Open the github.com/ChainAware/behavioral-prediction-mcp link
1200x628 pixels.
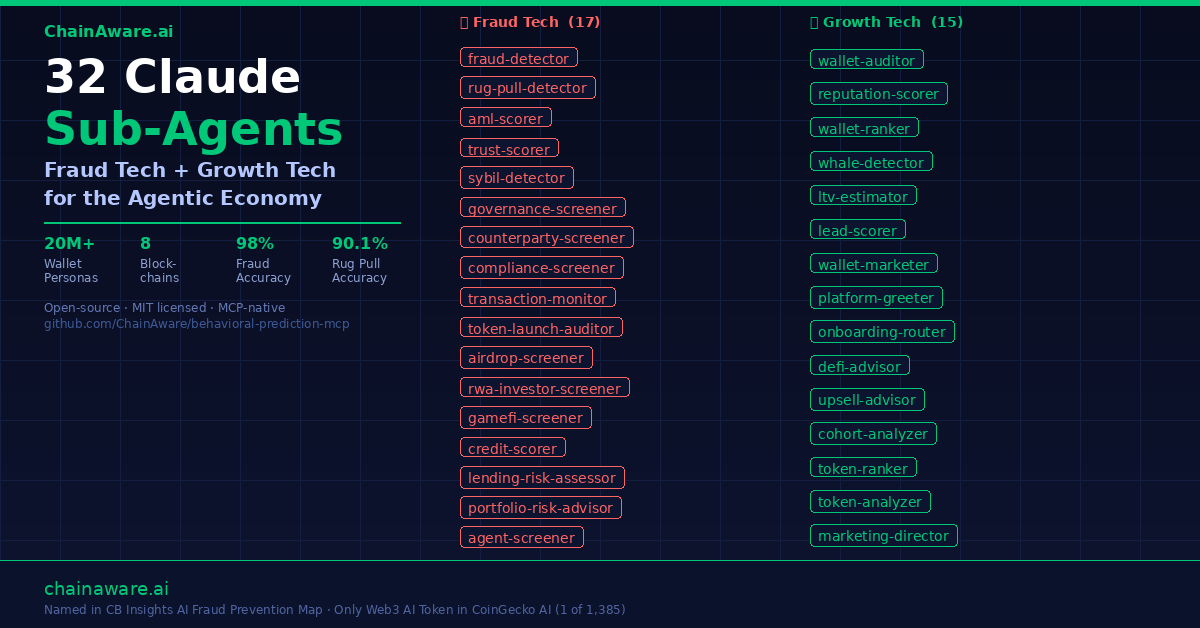[197, 324]
